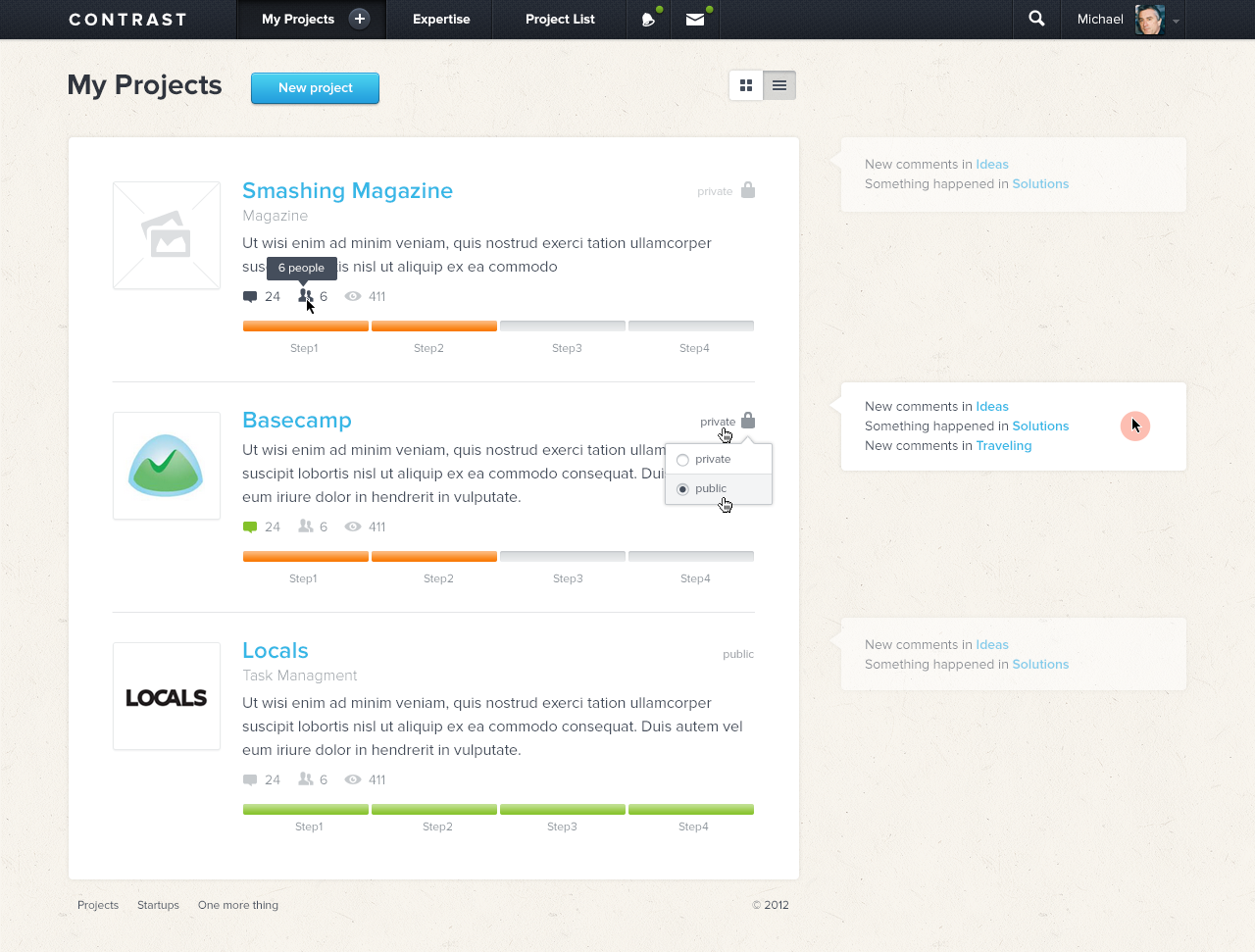Screen dimensions: 1255x952
Task: Click the green comments icon under Basecamp
Action: click(x=250, y=527)
